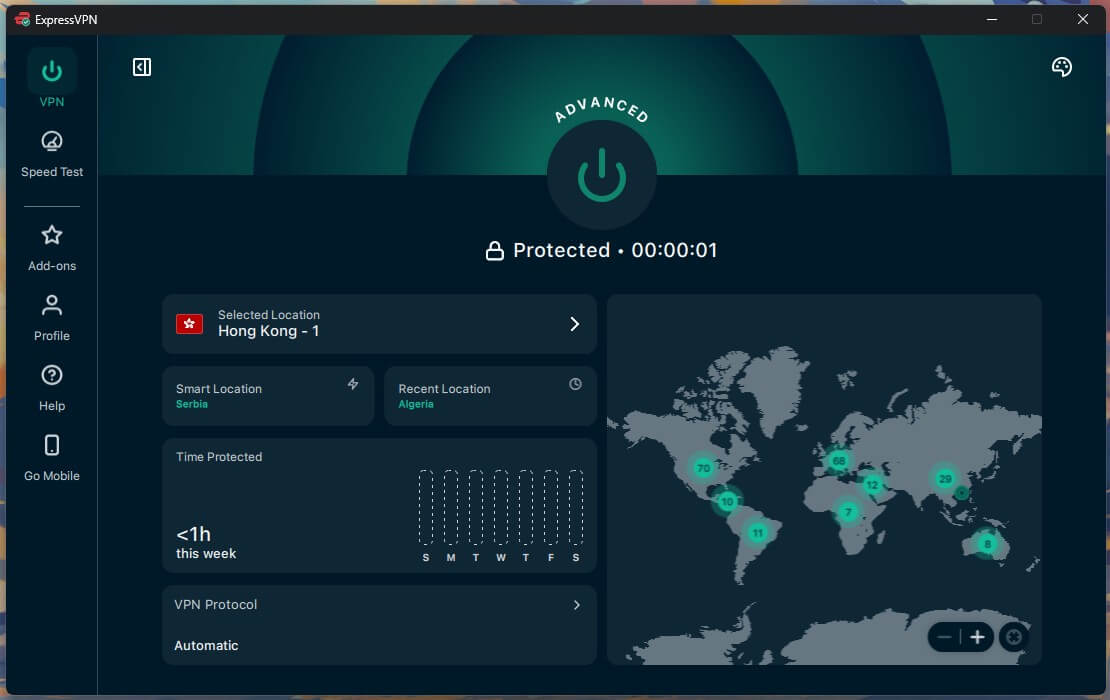Open the Add-ons star icon
The image size is (1110, 700).
click(x=52, y=235)
